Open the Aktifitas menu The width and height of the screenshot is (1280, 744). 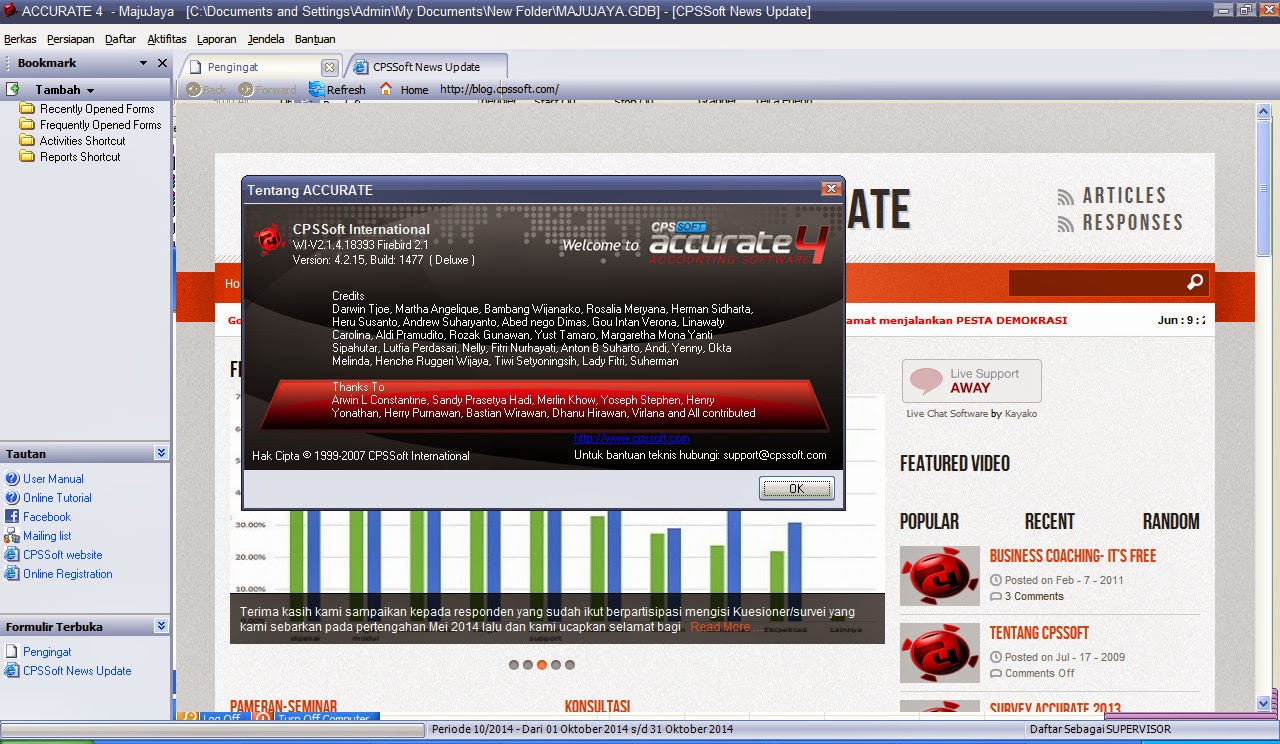click(166, 39)
